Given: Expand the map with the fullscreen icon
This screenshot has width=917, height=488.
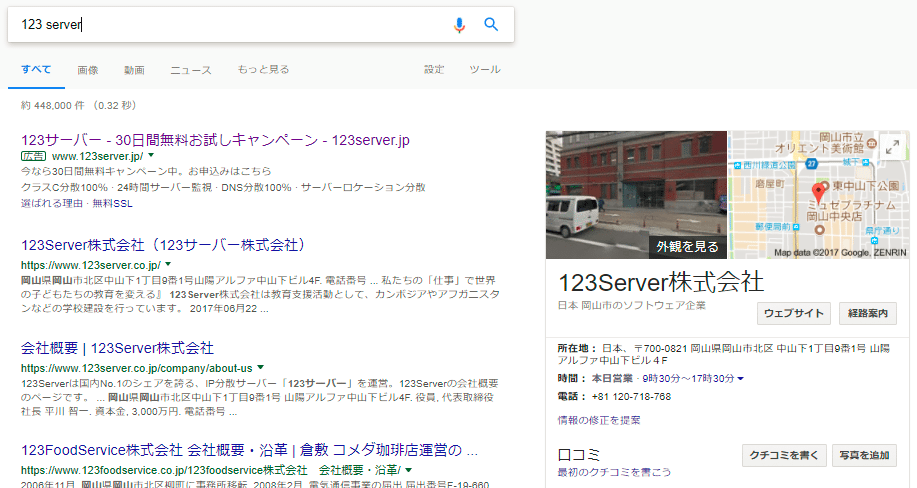Looking at the screenshot, I should coord(892,147).
